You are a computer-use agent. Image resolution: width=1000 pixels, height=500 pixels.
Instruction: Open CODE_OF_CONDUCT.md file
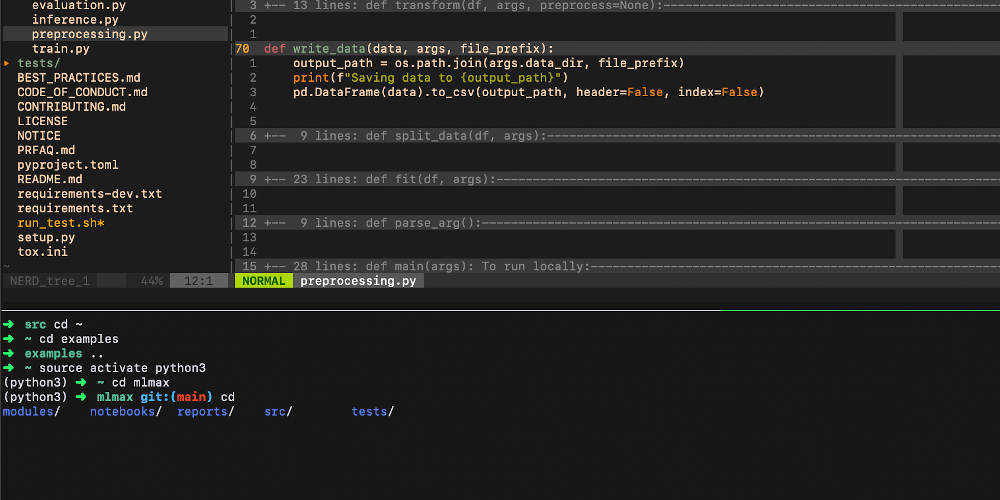(82, 92)
